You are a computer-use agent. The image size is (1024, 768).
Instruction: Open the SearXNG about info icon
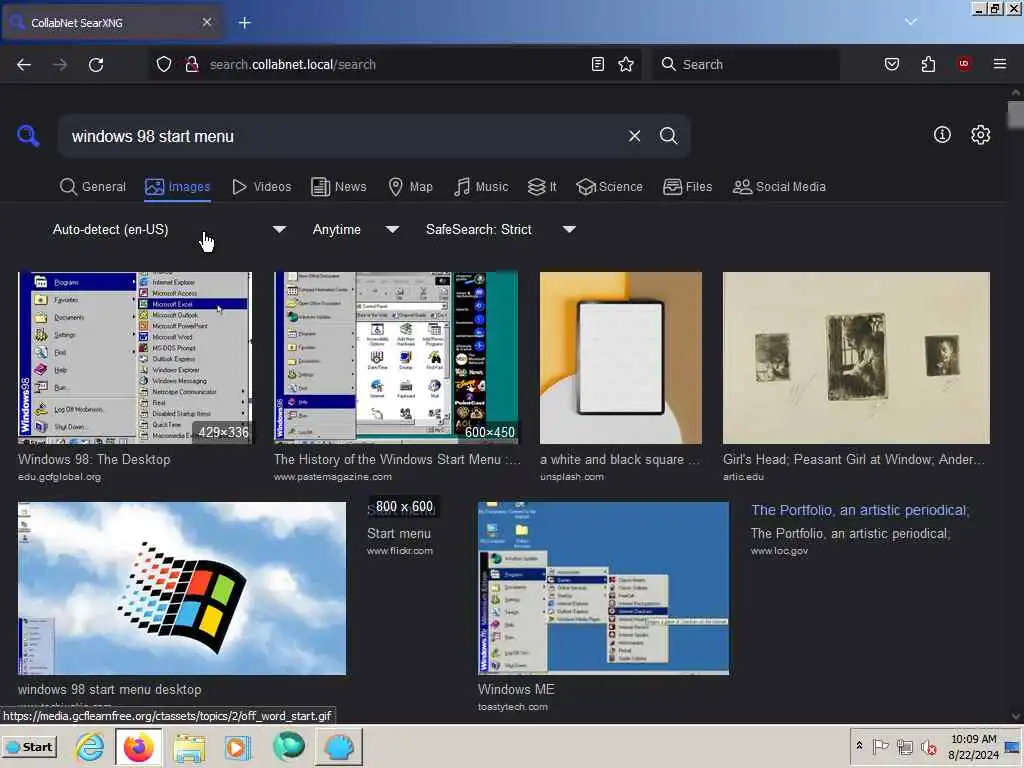coord(942,135)
